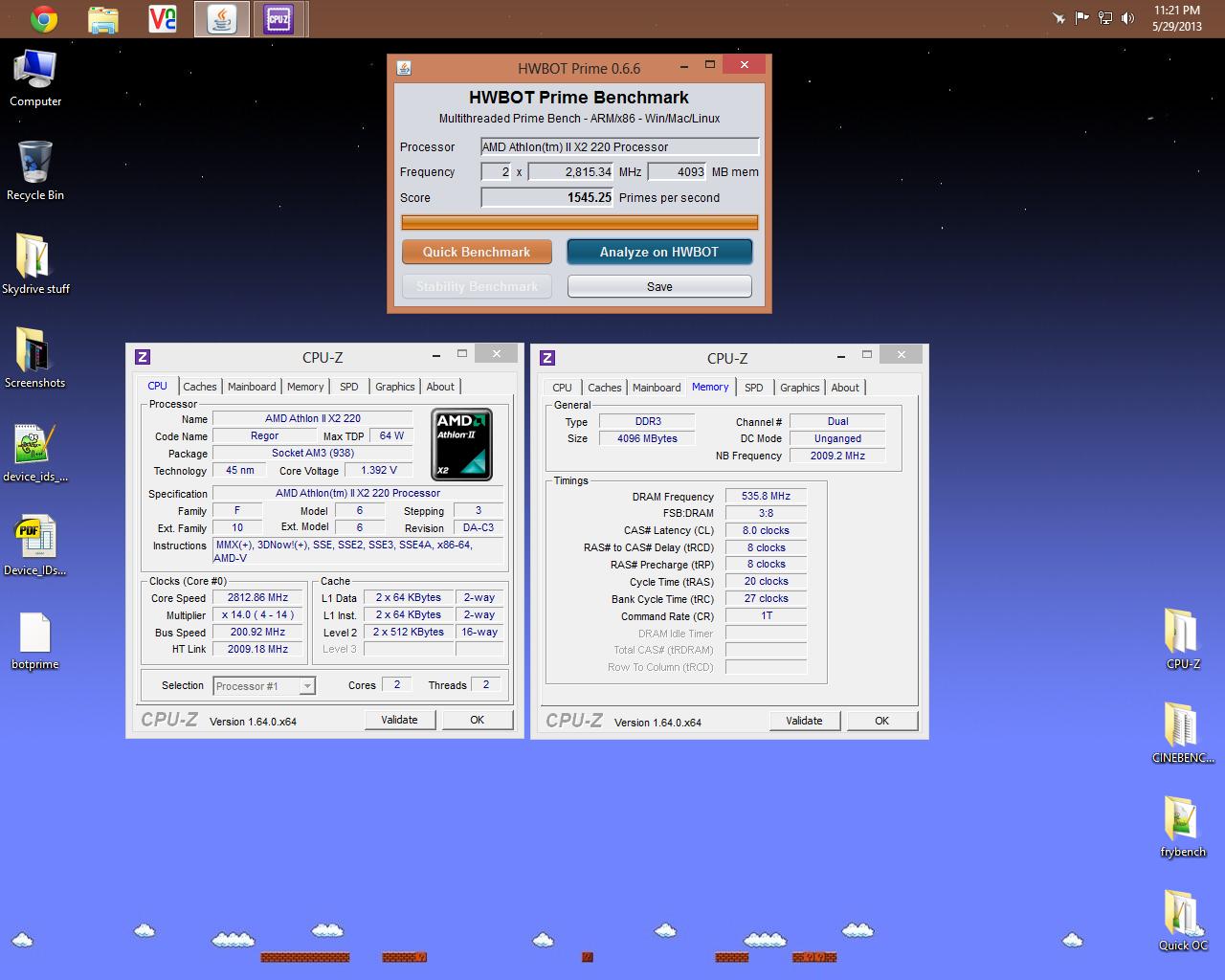Open Graphics tab in left CPU-Z window
This screenshot has height=980, width=1225.
394,387
